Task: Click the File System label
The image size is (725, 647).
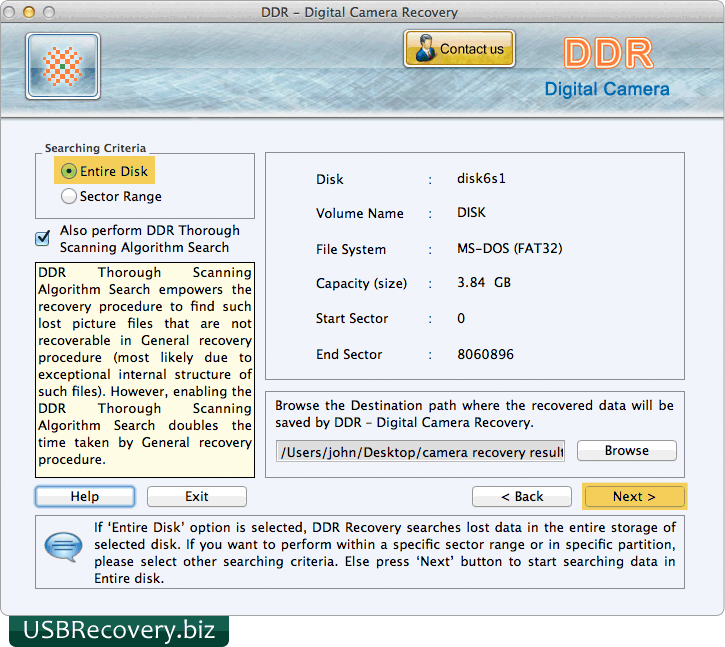Action: [x=350, y=249]
